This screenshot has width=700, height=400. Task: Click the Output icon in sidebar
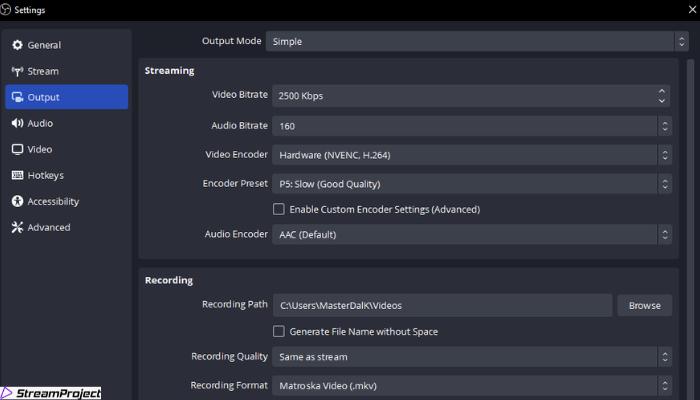click(17, 97)
